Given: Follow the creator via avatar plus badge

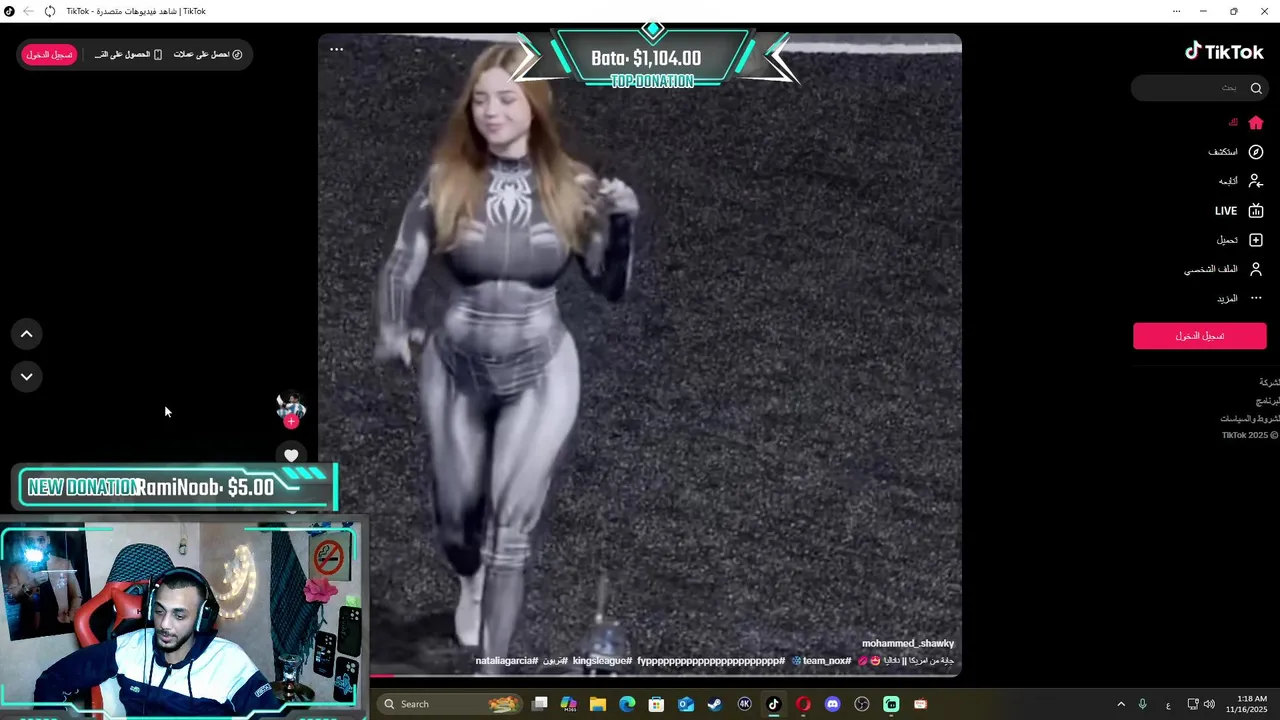Looking at the screenshot, I should pyautogui.click(x=291, y=422).
